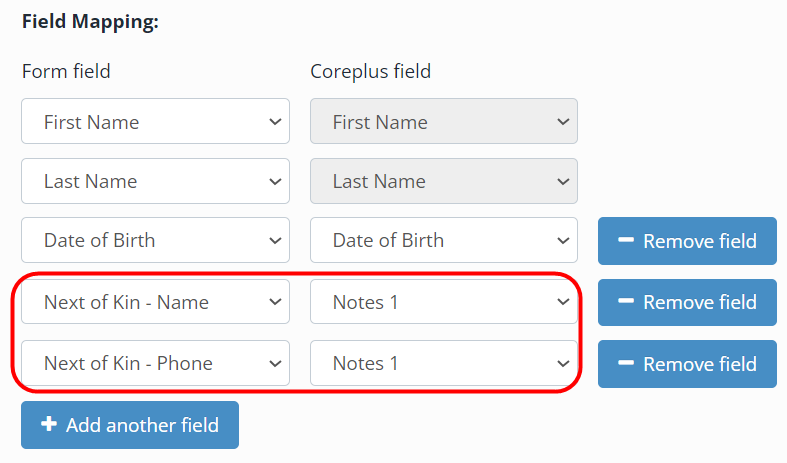Click minus icon beside Date of Birth mapping
787x463 pixels.
[625, 240]
